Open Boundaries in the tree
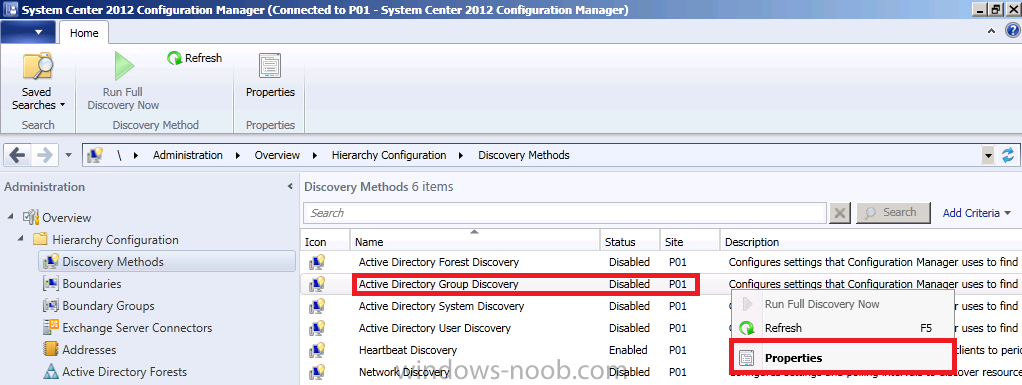1022x385 pixels. pyautogui.click(x=92, y=284)
